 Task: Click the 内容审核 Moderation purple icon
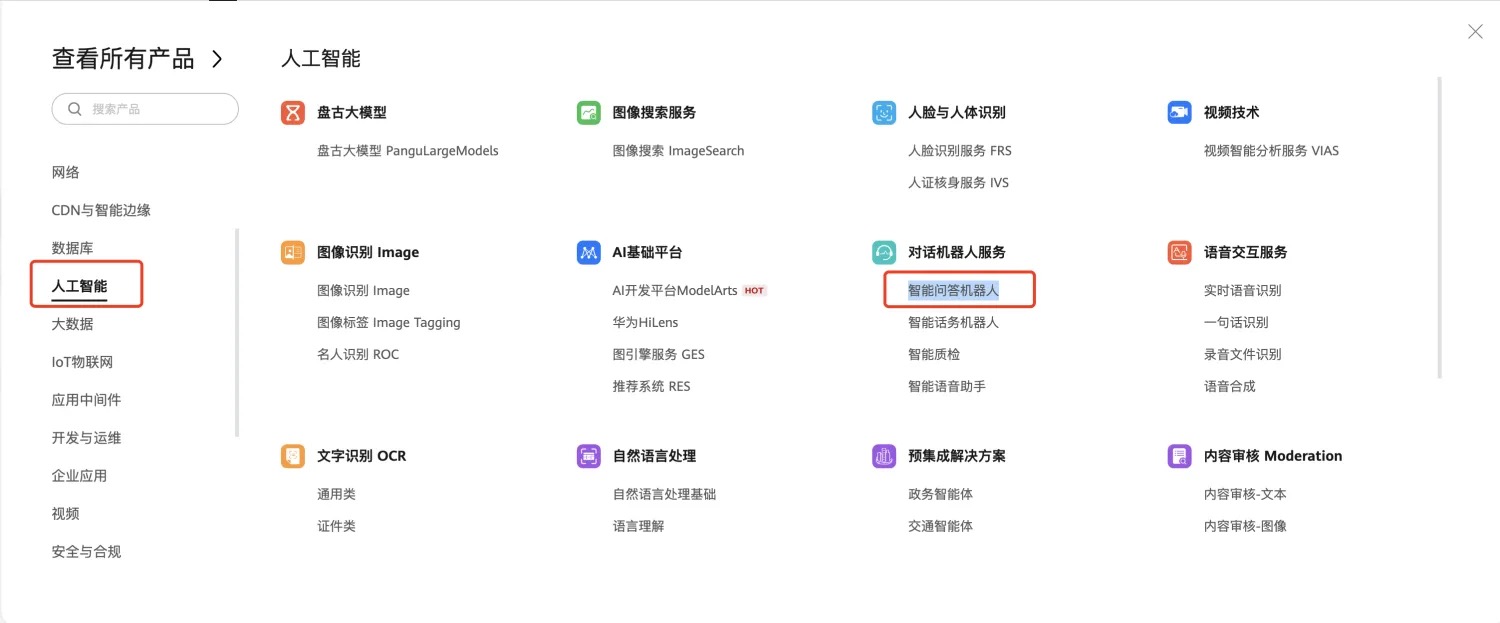1179,456
